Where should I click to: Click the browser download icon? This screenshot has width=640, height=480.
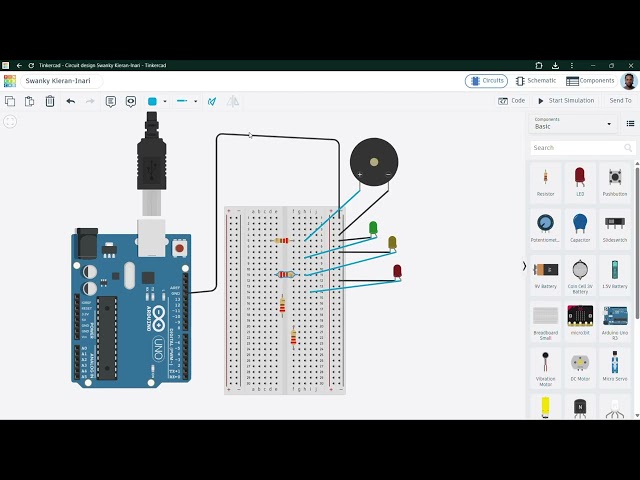tap(555, 65)
